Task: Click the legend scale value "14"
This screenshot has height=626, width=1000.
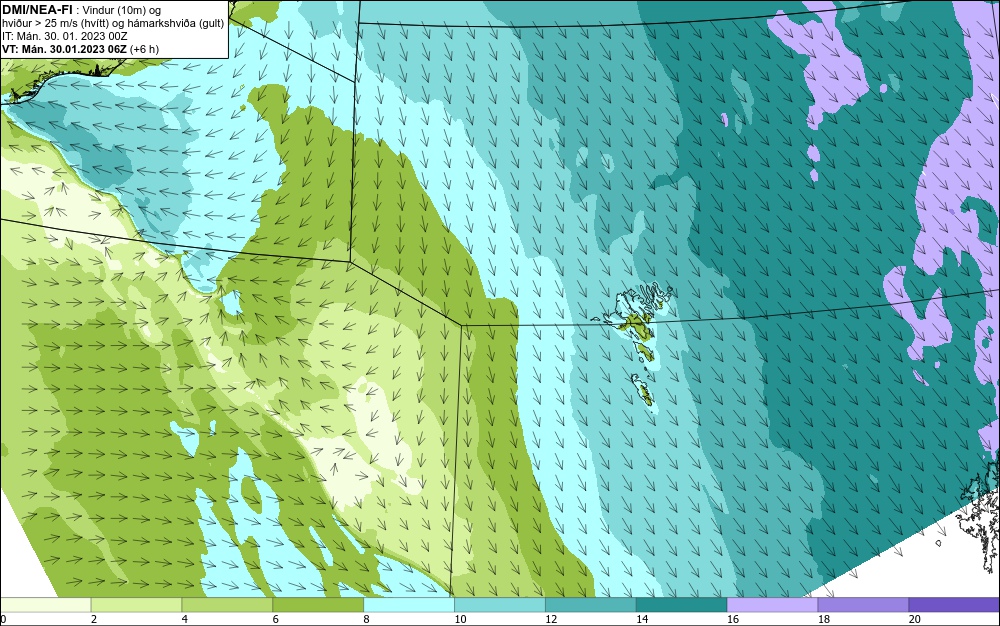Action: 642,619
